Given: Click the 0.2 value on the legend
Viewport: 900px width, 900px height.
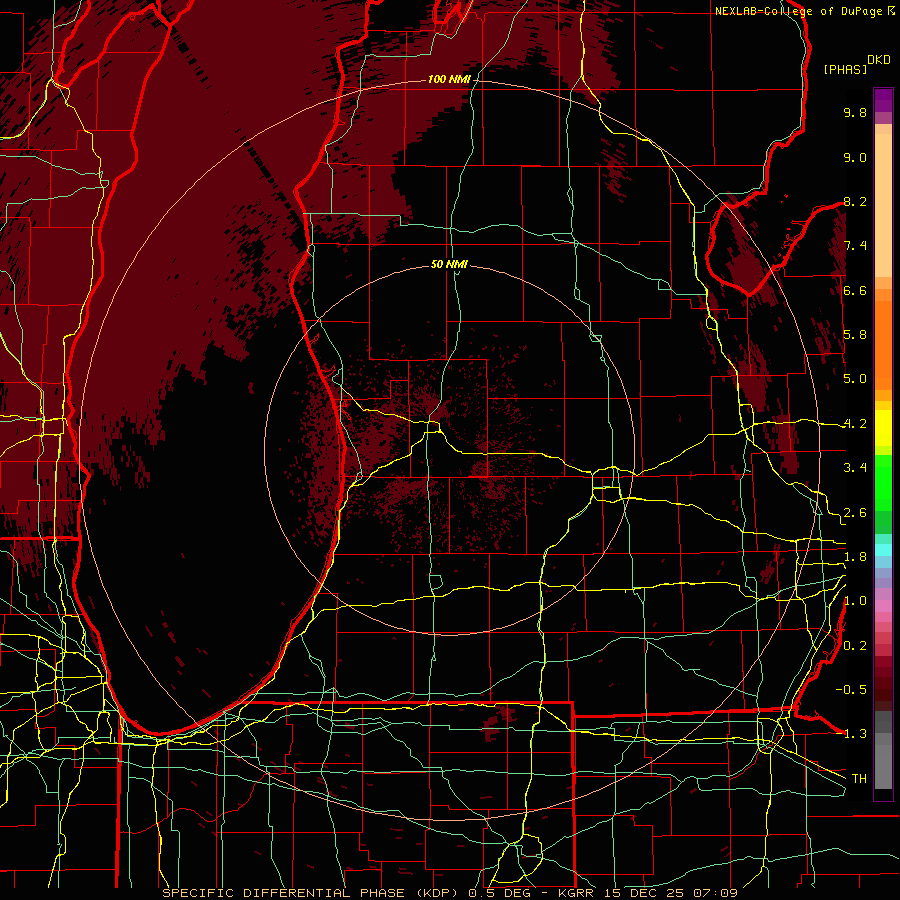Looking at the screenshot, I should click(855, 646).
